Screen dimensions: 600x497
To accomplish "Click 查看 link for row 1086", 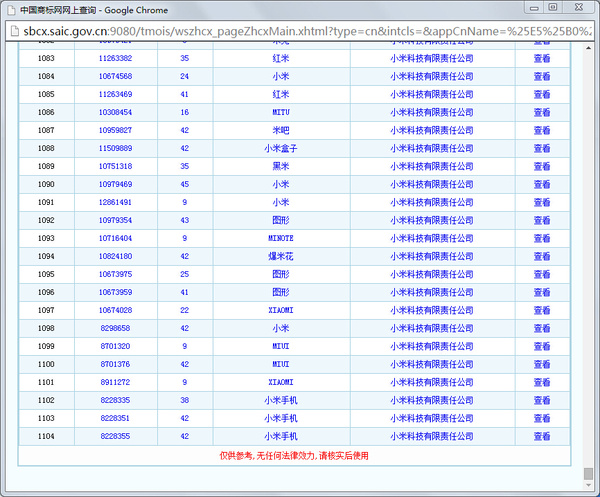I will click(542, 112).
